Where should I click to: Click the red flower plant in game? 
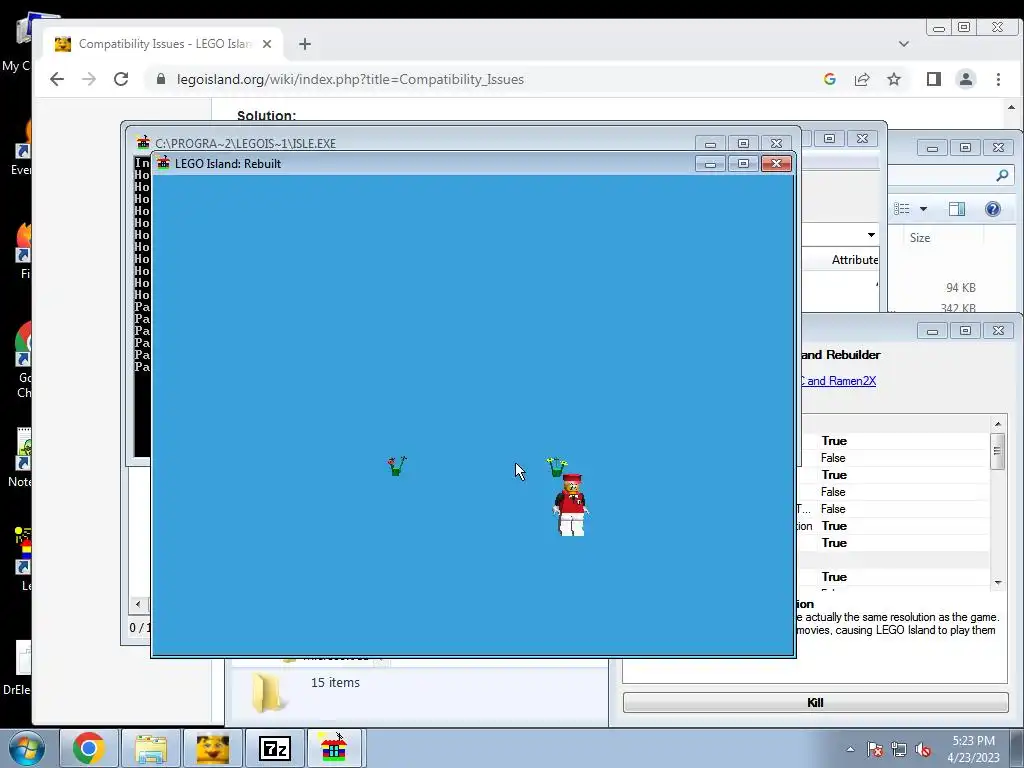coord(396,466)
